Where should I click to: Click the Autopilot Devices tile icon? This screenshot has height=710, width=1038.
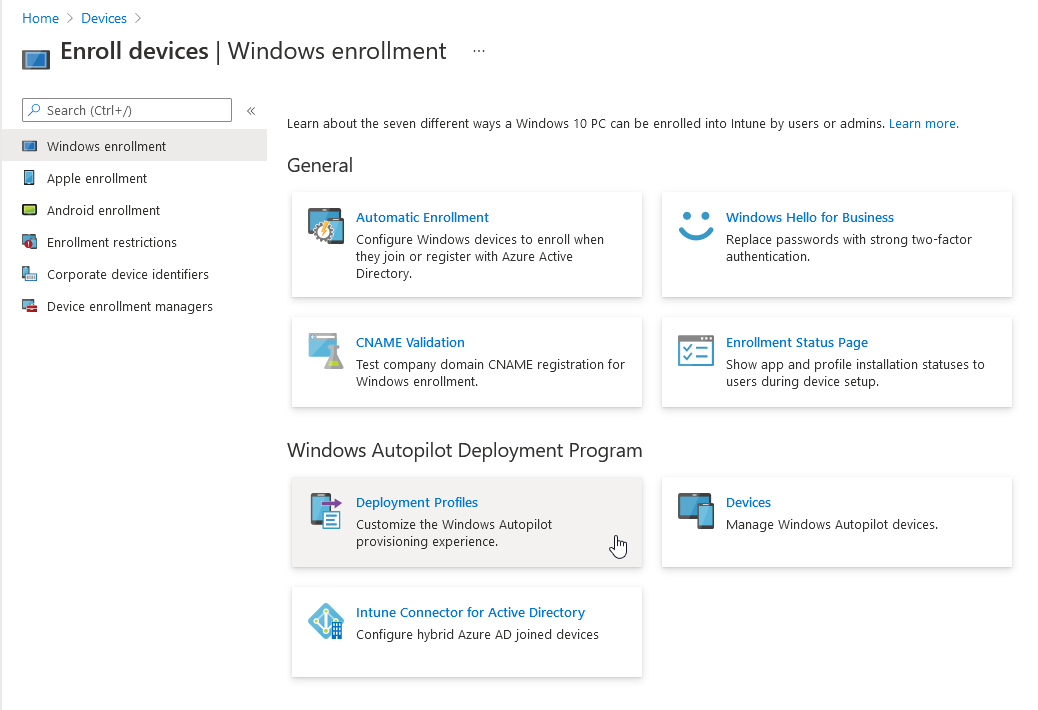point(696,511)
